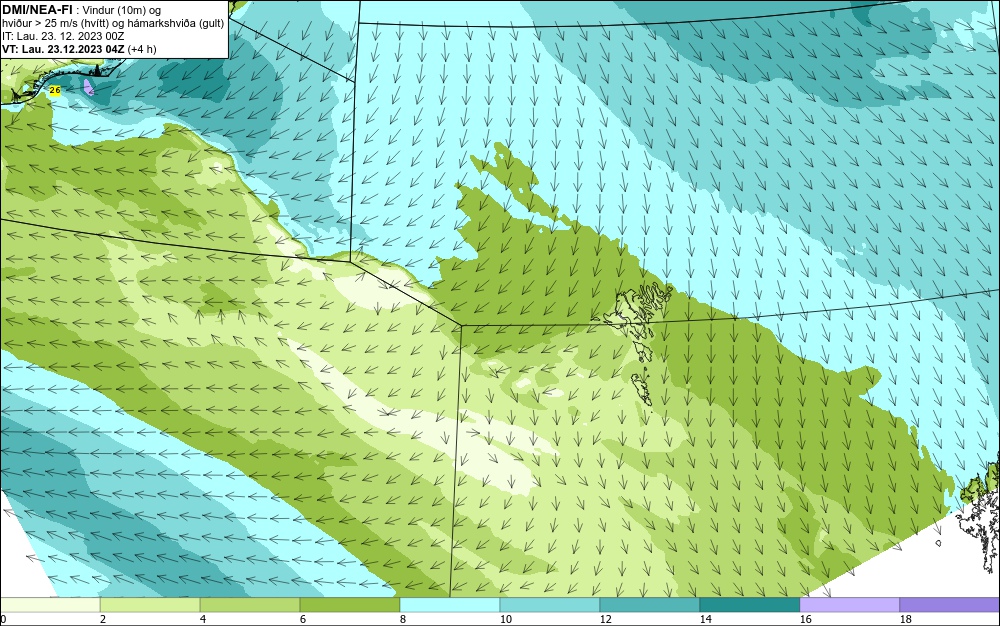Click the "DMI/NEA-FI" title text
The width and height of the screenshot is (1000, 626).
tap(36, 9)
